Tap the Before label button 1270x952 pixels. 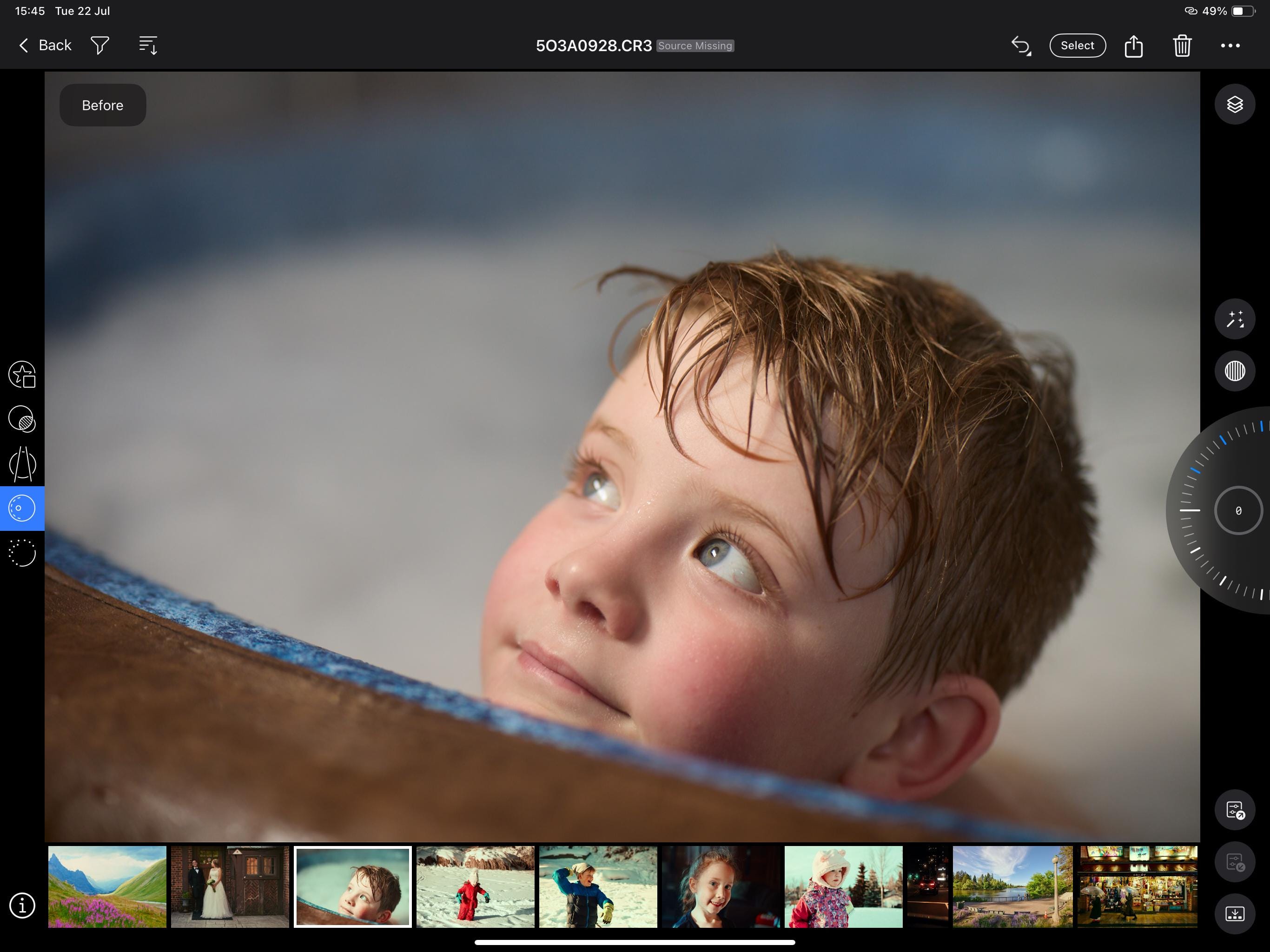103,105
